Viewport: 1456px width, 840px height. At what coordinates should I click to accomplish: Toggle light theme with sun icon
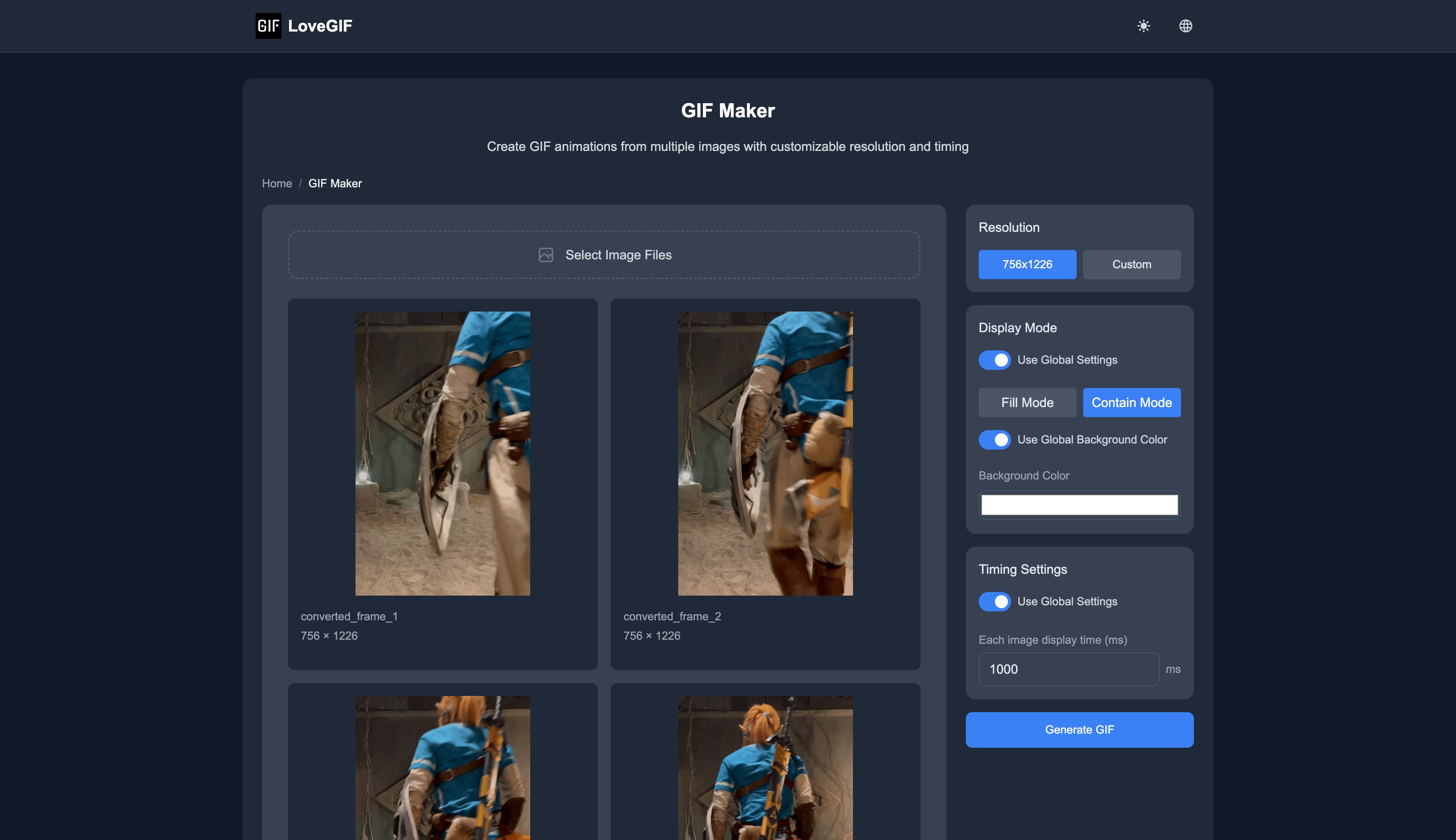(x=1143, y=26)
